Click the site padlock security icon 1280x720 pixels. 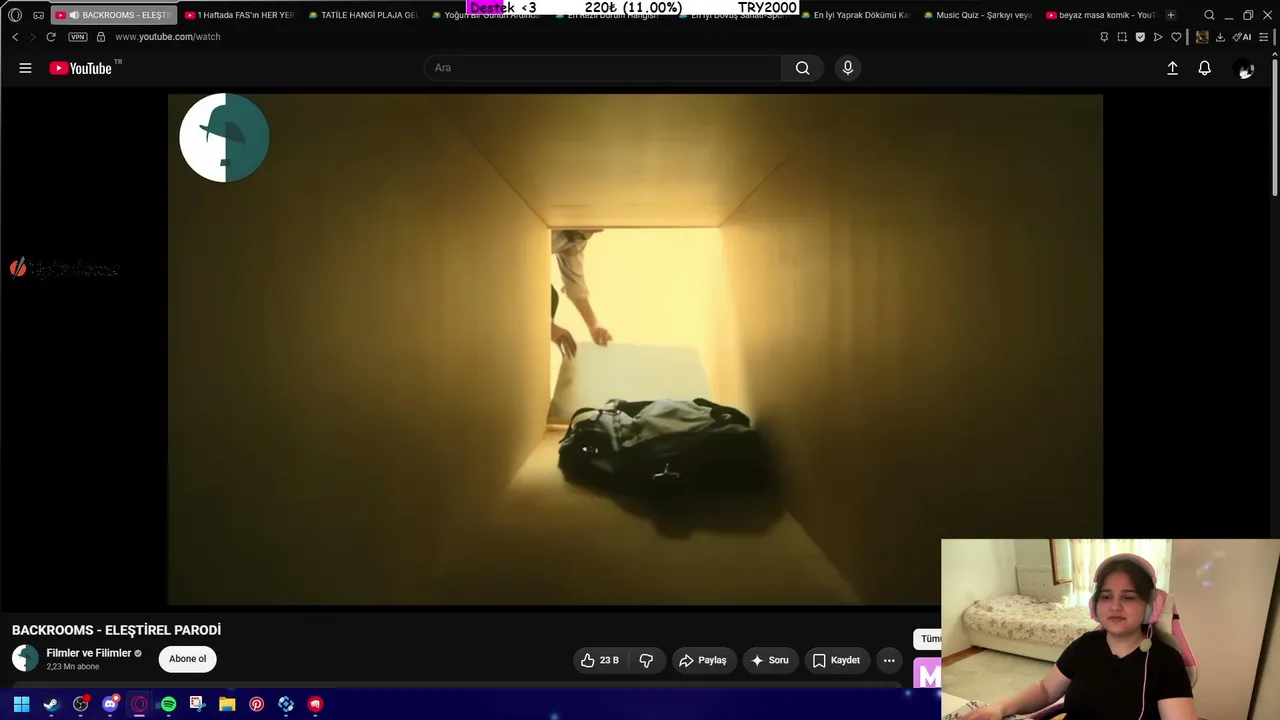point(101,37)
